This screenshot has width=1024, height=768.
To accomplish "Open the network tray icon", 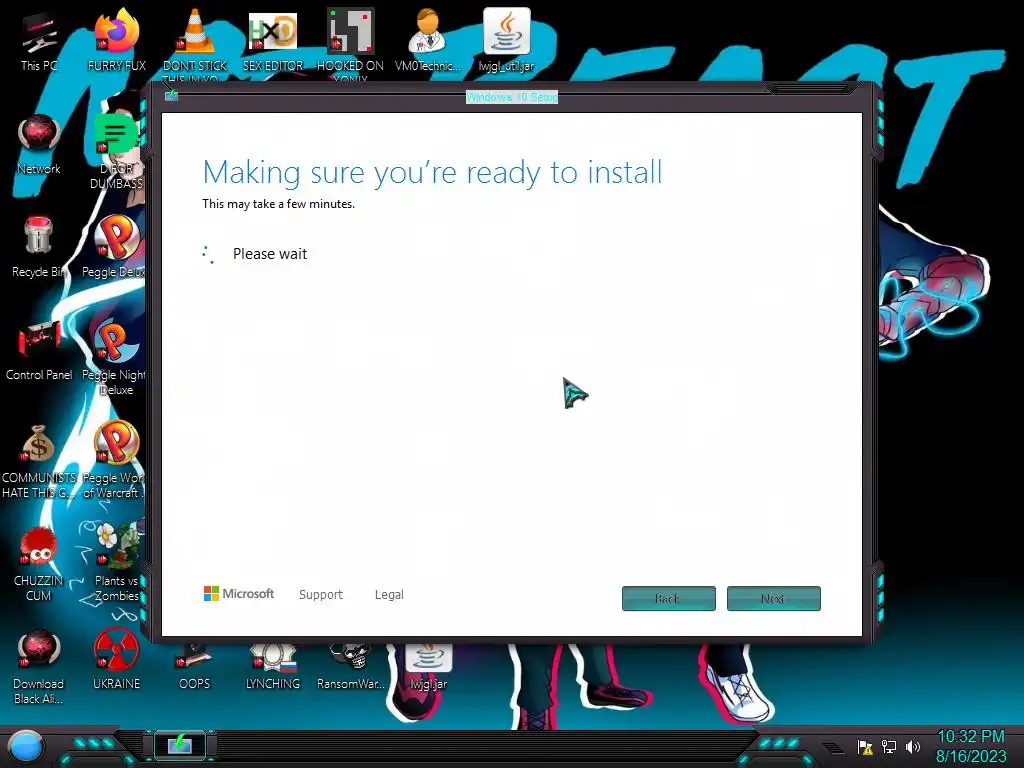I will point(889,746).
